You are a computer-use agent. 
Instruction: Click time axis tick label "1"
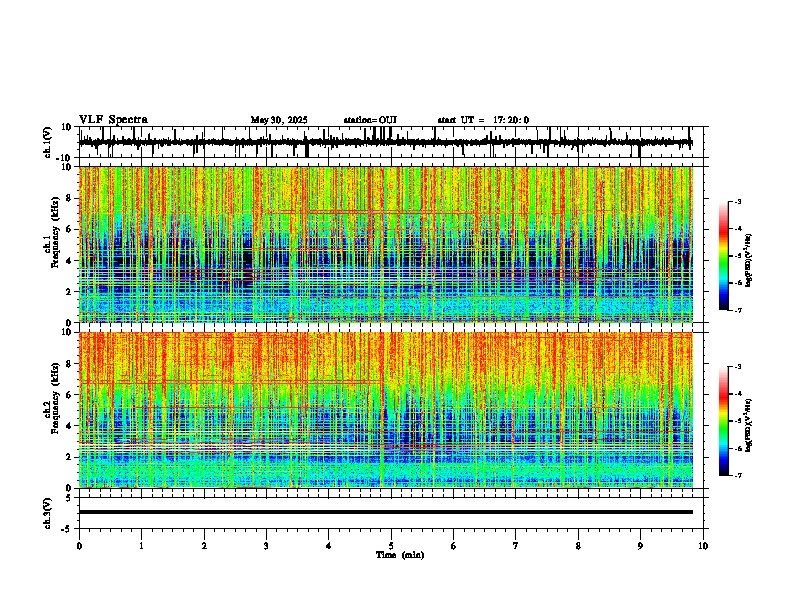point(141,546)
